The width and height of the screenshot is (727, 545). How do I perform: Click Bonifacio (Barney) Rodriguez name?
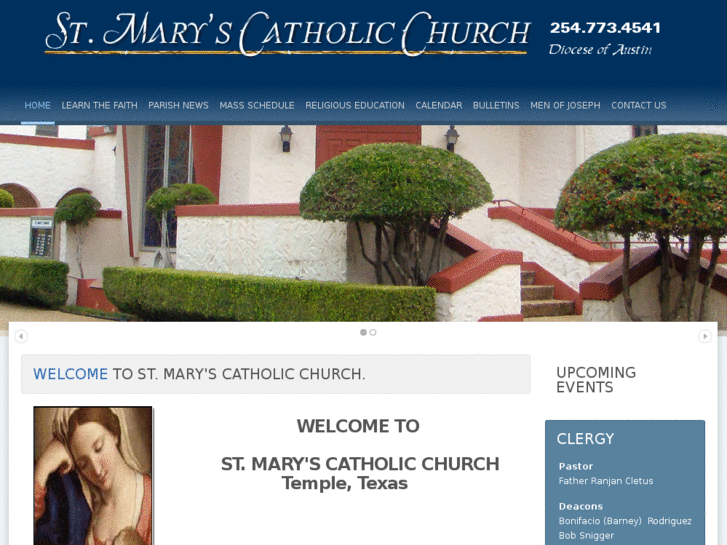(x=625, y=521)
